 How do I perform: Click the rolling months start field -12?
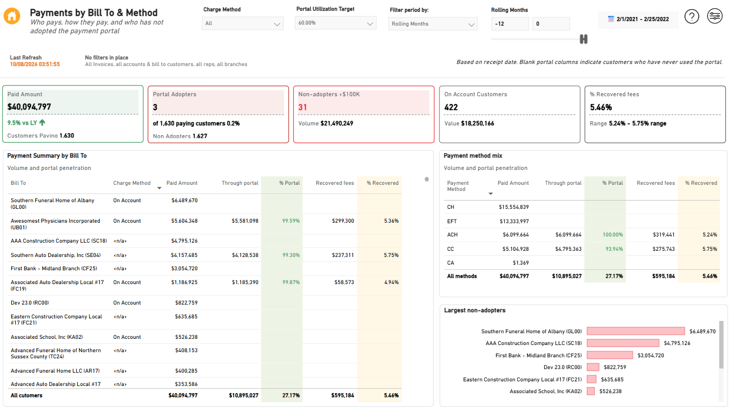click(x=510, y=24)
